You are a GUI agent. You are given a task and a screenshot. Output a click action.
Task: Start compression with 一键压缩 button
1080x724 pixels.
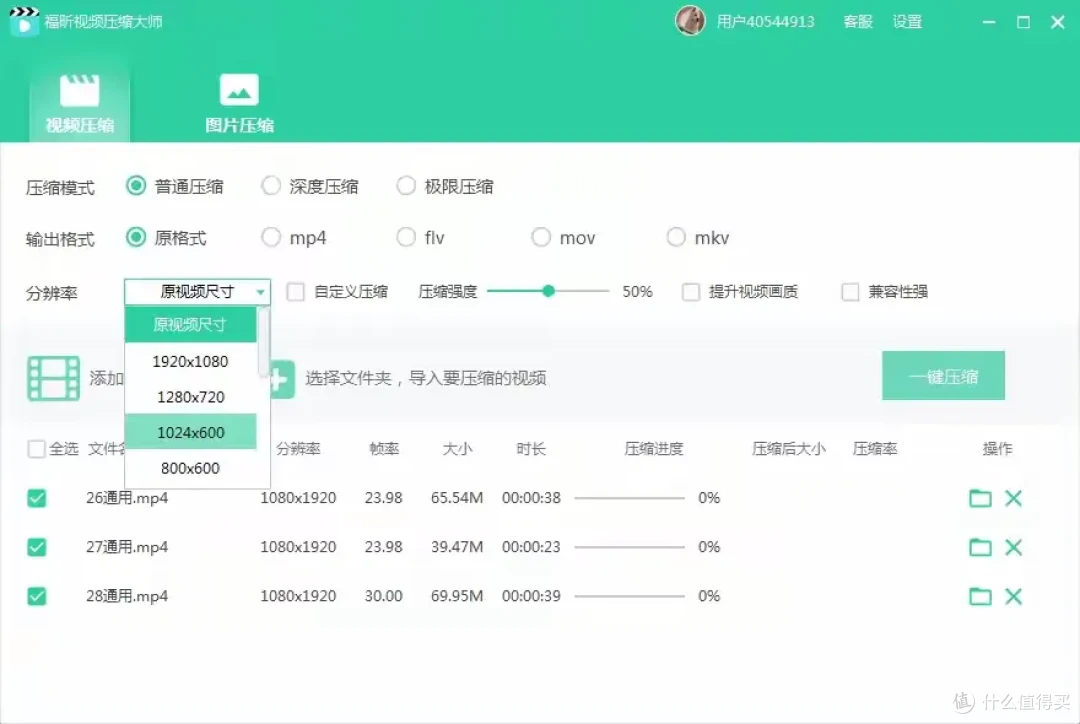(x=943, y=376)
